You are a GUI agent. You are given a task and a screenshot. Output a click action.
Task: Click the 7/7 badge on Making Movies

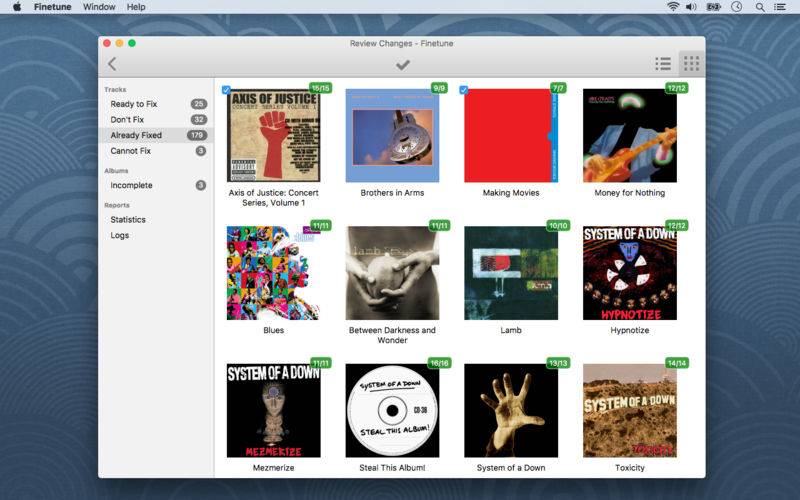click(558, 88)
